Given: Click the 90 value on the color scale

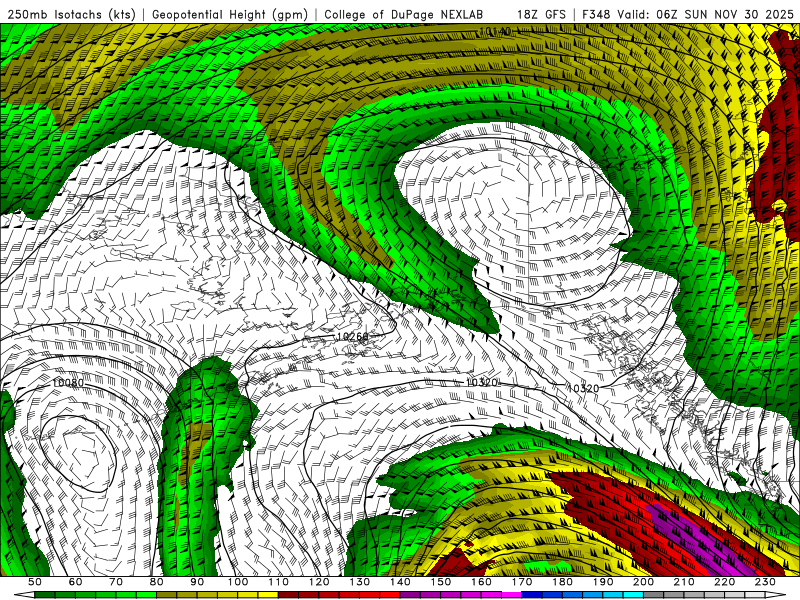Looking at the screenshot, I should point(197,582).
